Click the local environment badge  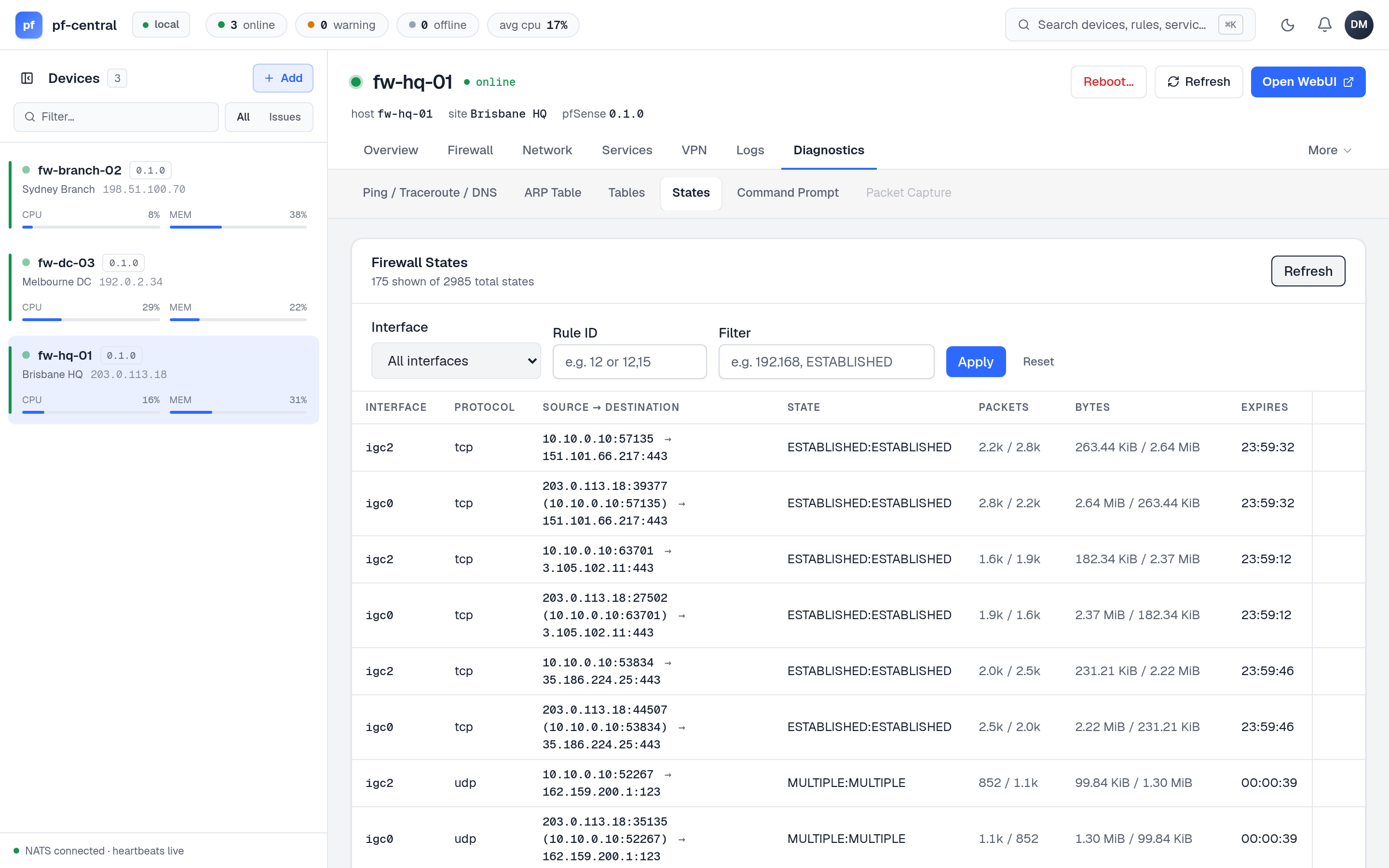tap(161, 25)
